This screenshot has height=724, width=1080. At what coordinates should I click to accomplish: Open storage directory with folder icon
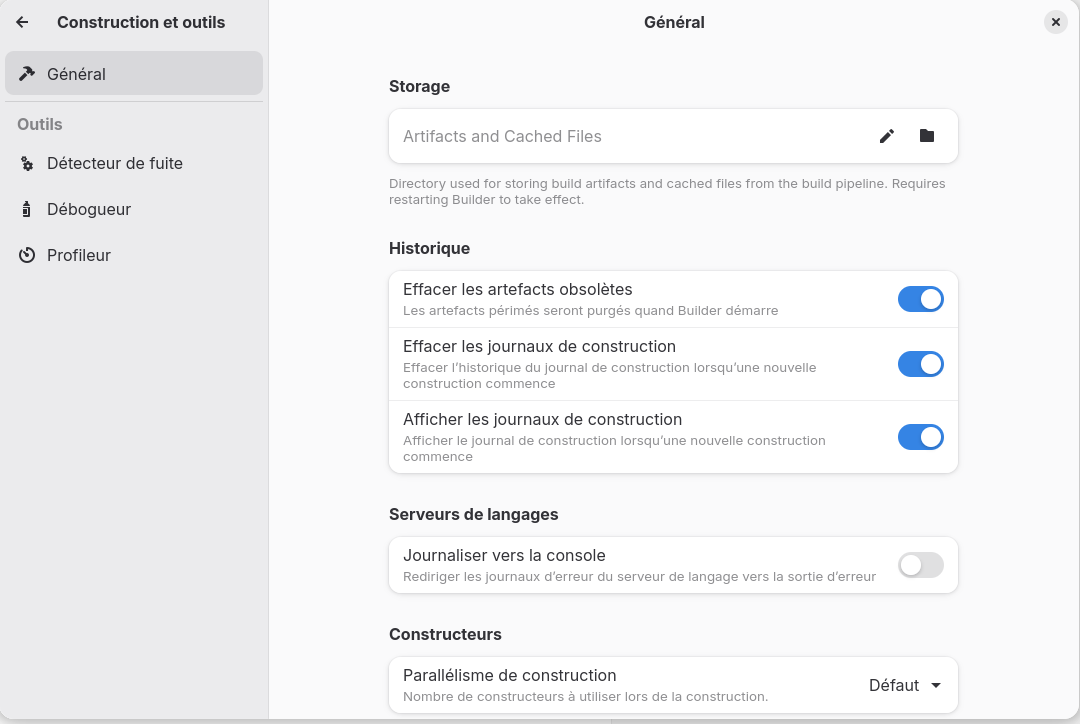[x=927, y=136]
